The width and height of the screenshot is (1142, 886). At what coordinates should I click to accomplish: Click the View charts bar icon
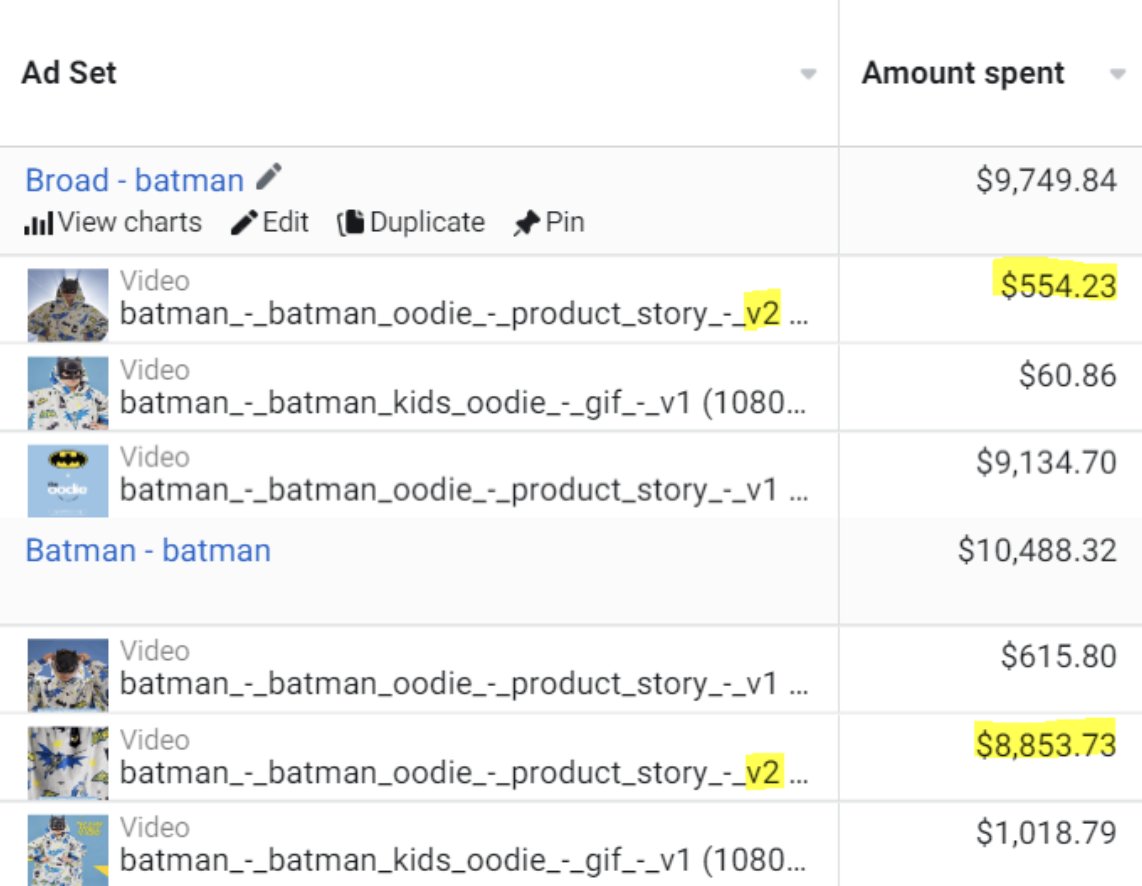tap(38, 224)
